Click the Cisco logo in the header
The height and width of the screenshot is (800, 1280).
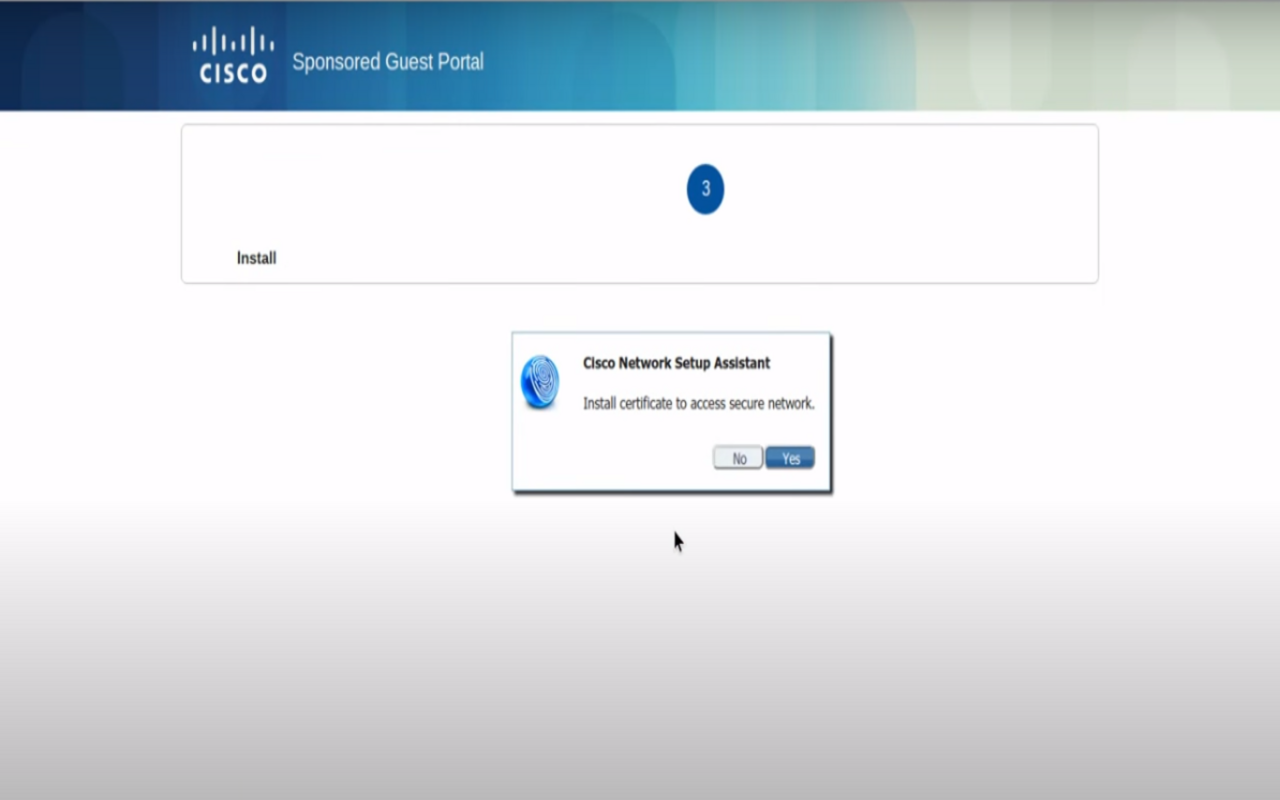pyautogui.click(x=233, y=56)
